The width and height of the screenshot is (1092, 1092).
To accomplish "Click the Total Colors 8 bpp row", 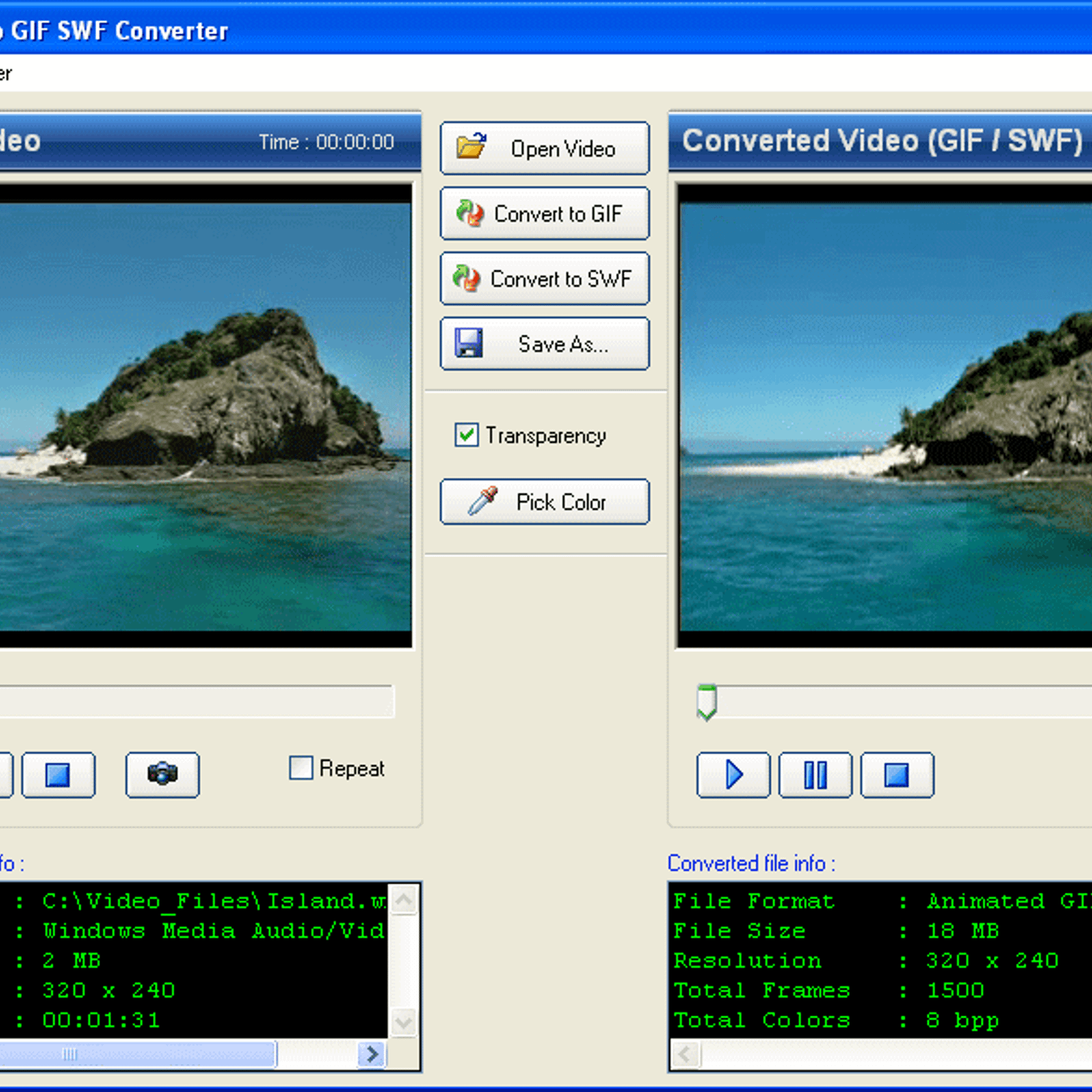I will pos(837,1020).
